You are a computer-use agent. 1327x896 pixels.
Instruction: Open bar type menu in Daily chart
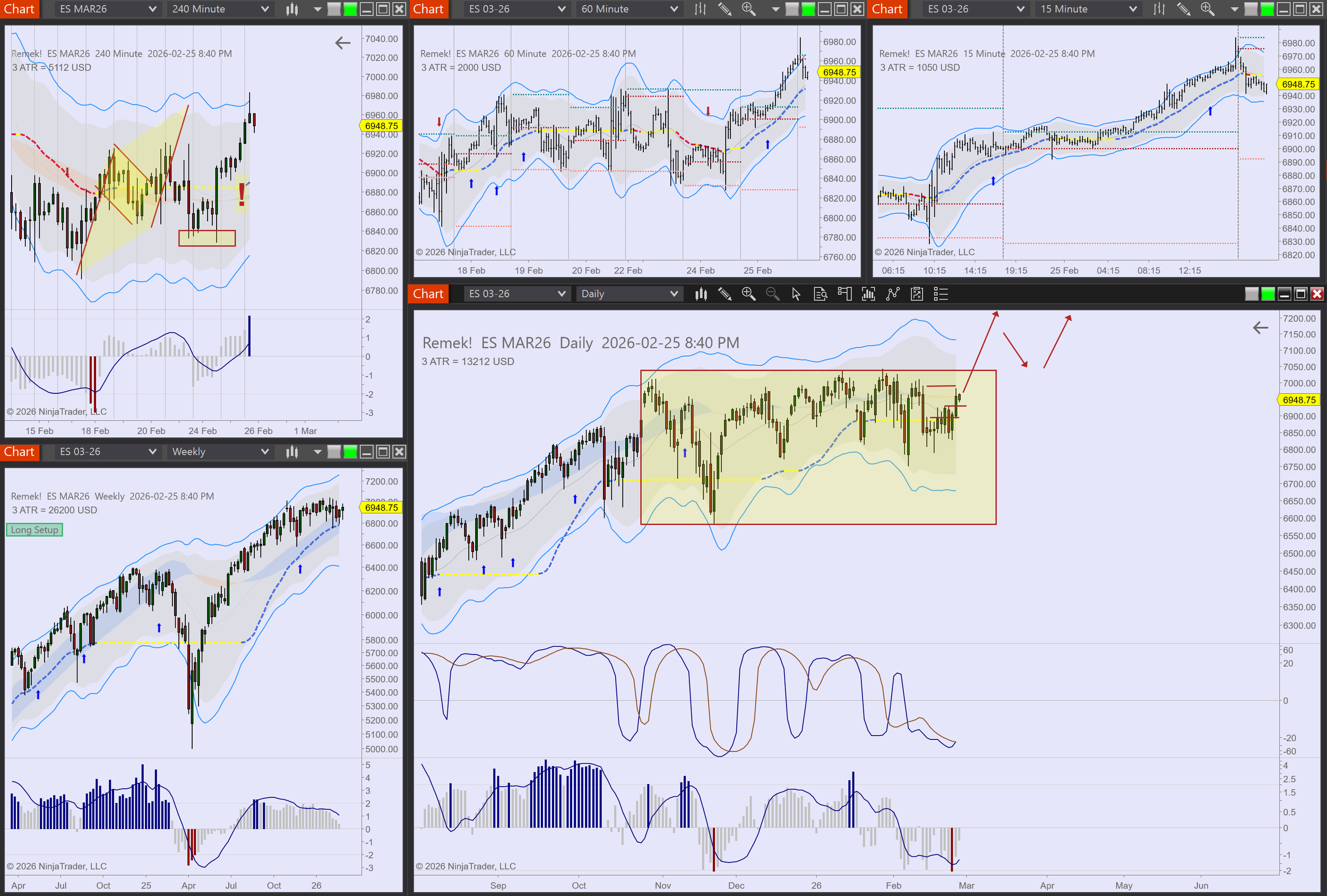[701, 294]
